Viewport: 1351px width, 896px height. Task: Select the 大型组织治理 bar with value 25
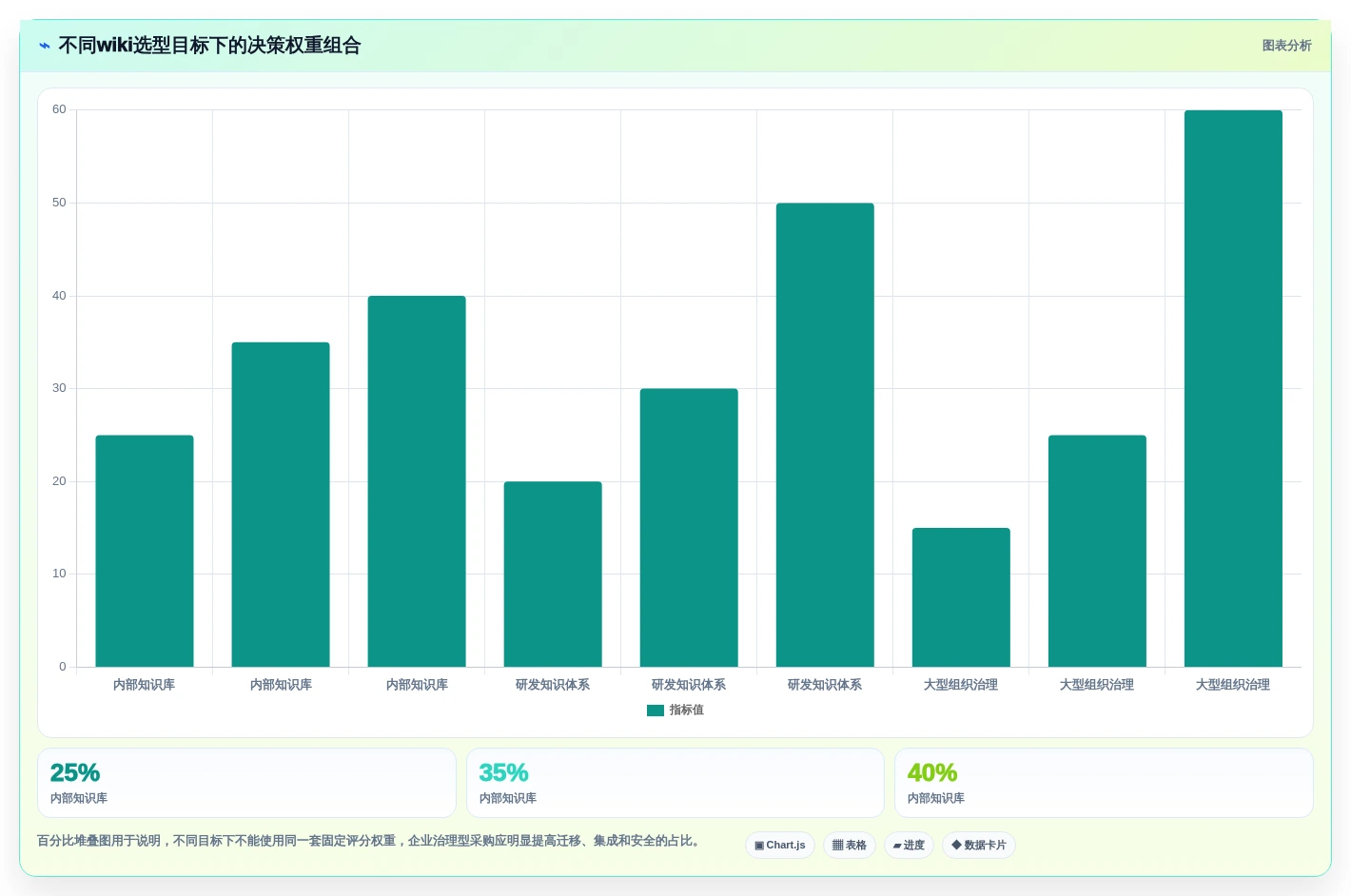click(x=1097, y=551)
